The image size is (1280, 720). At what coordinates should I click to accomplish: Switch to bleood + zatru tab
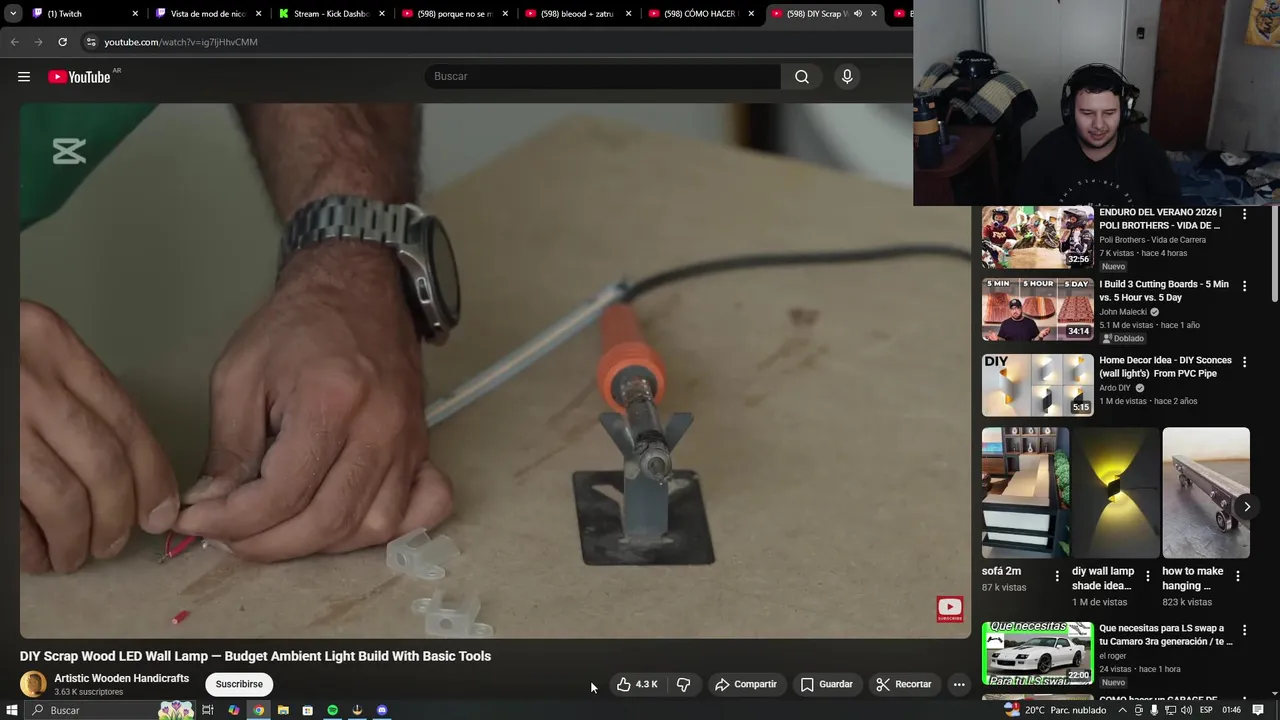(578, 14)
